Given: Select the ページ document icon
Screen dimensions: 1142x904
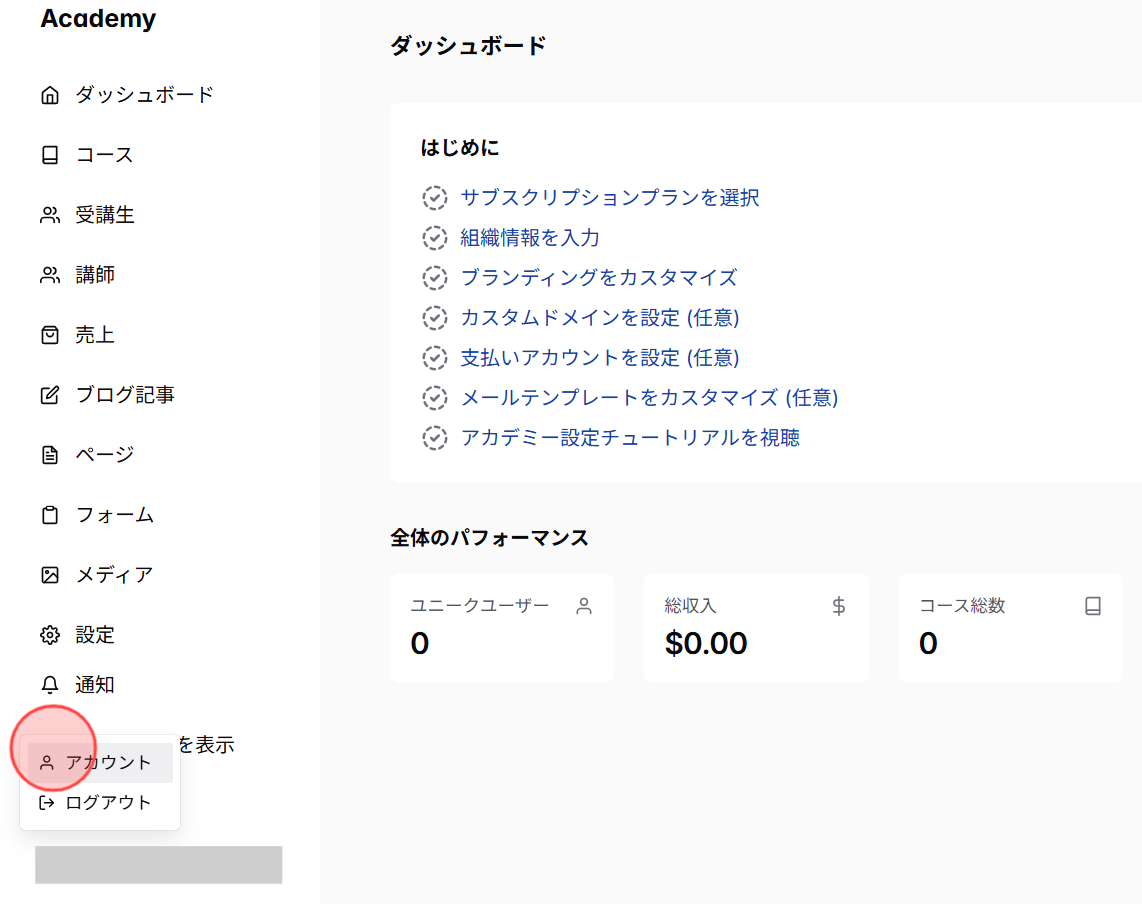Looking at the screenshot, I should (49, 454).
